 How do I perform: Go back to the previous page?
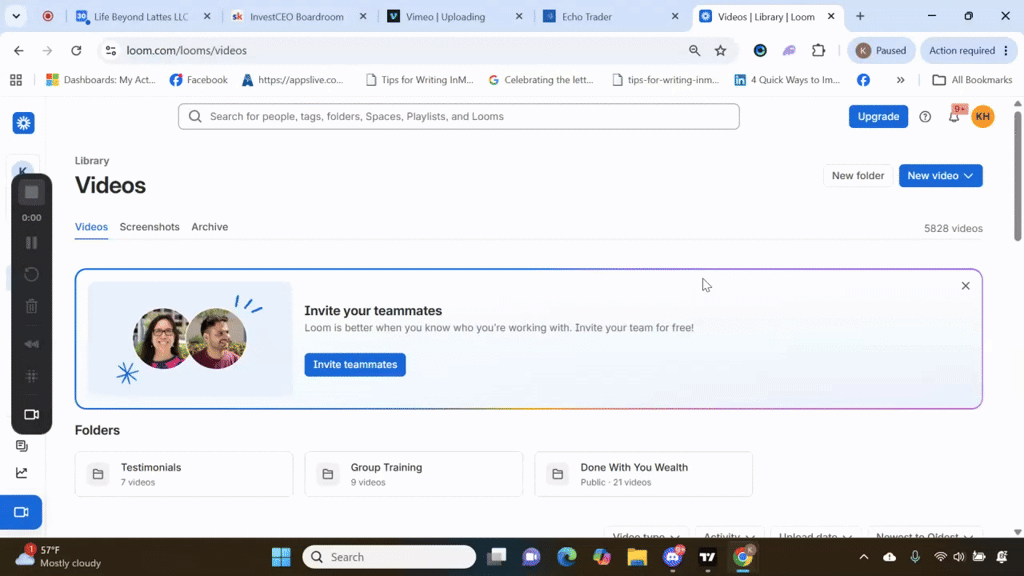pyautogui.click(x=19, y=50)
